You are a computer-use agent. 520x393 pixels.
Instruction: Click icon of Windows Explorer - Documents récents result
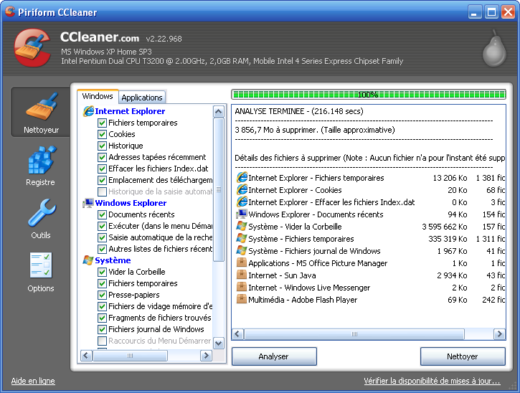[242, 214]
